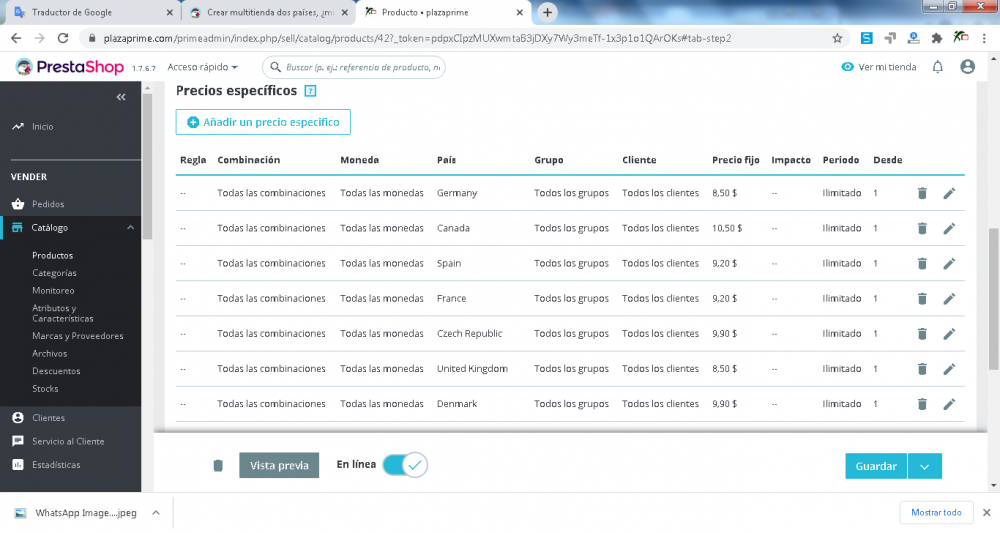The height and width of the screenshot is (533, 1000).
Task: Toggle the En línea switch
Action: (405, 465)
